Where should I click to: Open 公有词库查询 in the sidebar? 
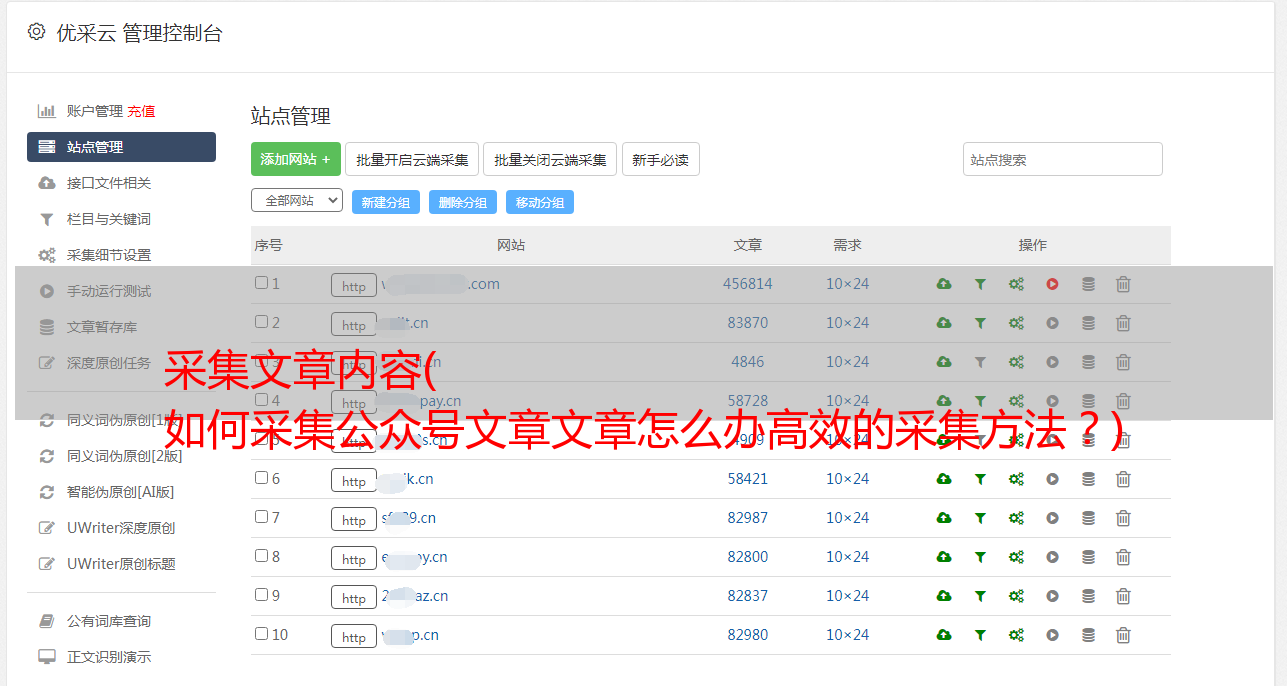click(109, 621)
